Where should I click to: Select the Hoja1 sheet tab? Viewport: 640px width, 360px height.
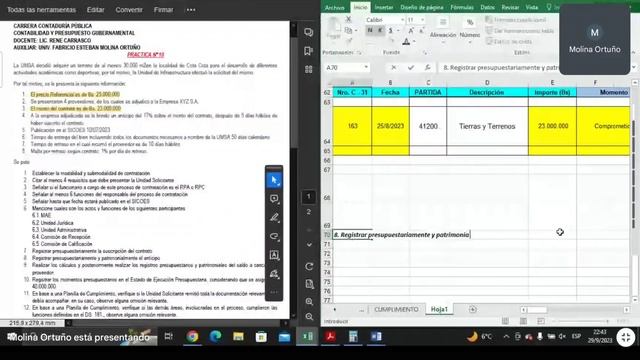(x=439, y=309)
